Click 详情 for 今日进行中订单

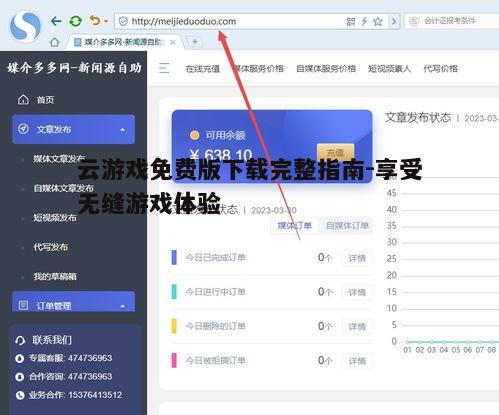(357, 292)
